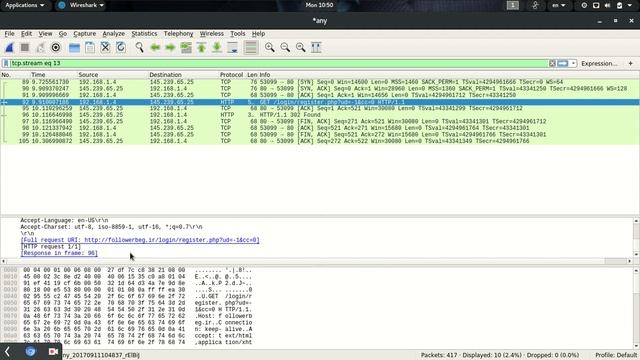Select the HTTP/1.1 302 Found packet
This screenshot has width=640, height=360.
pyautogui.click(x=320, y=115)
